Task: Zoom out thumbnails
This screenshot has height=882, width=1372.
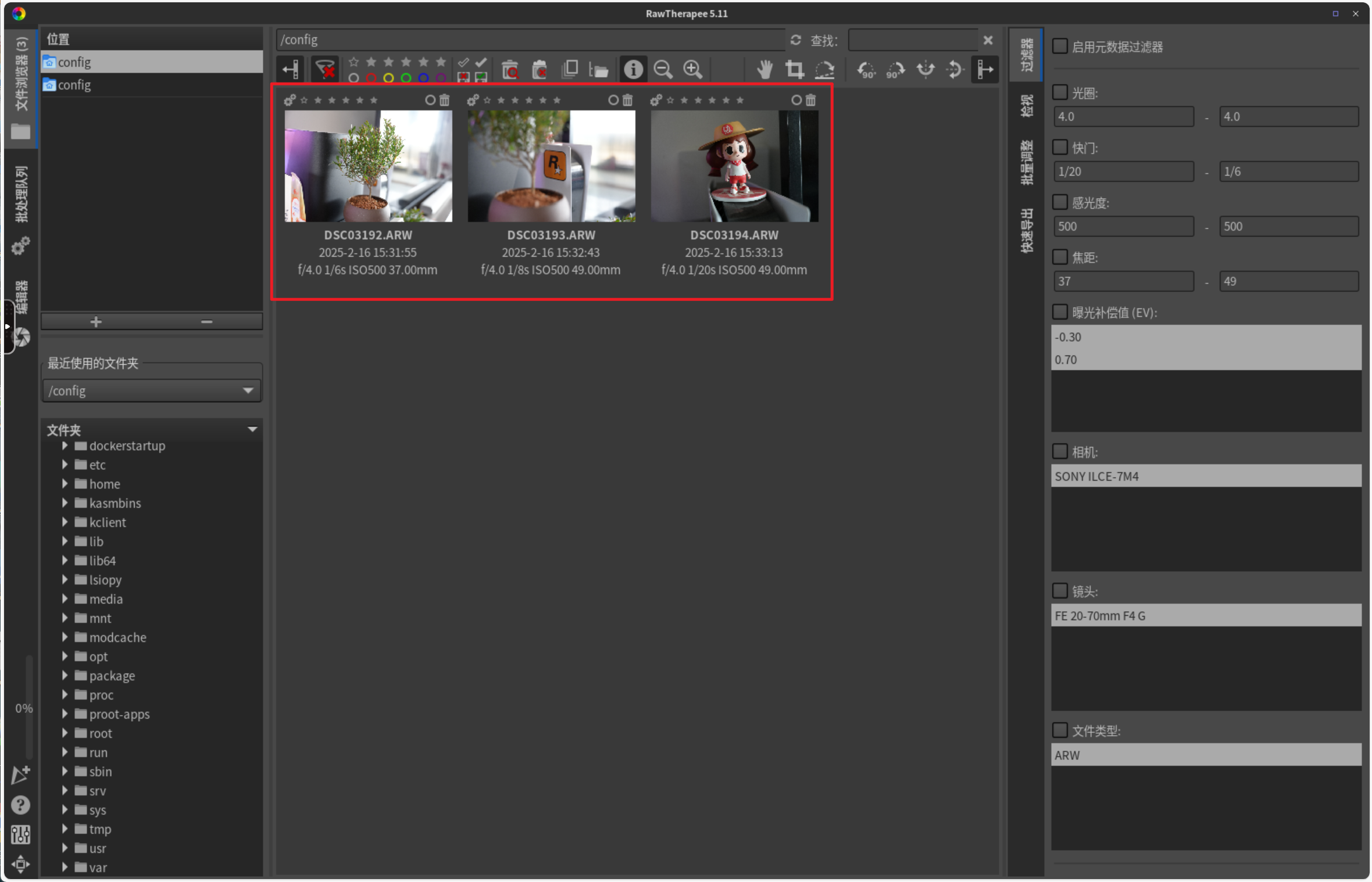Action: [x=663, y=70]
